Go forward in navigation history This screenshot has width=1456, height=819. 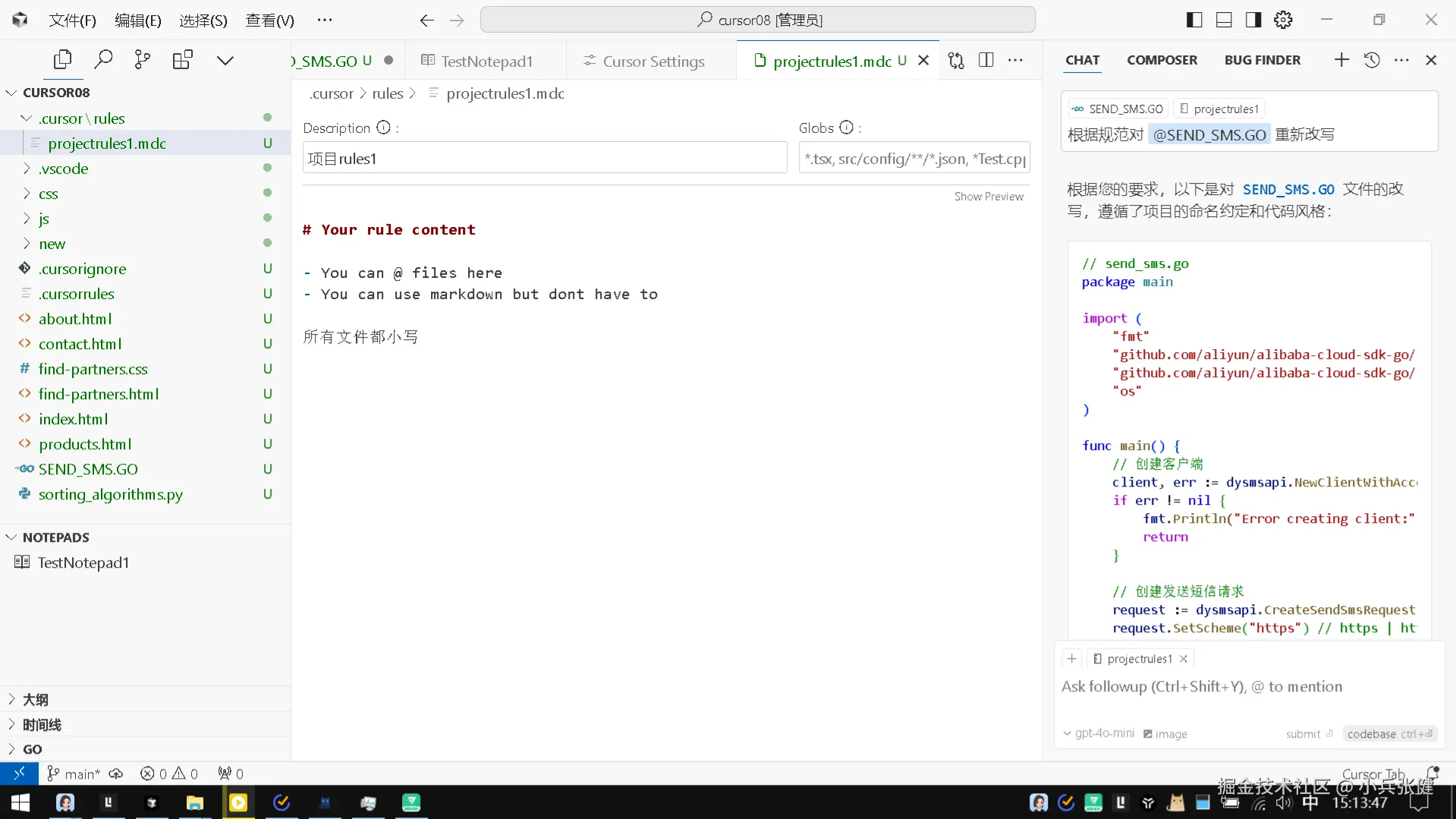pos(457,20)
